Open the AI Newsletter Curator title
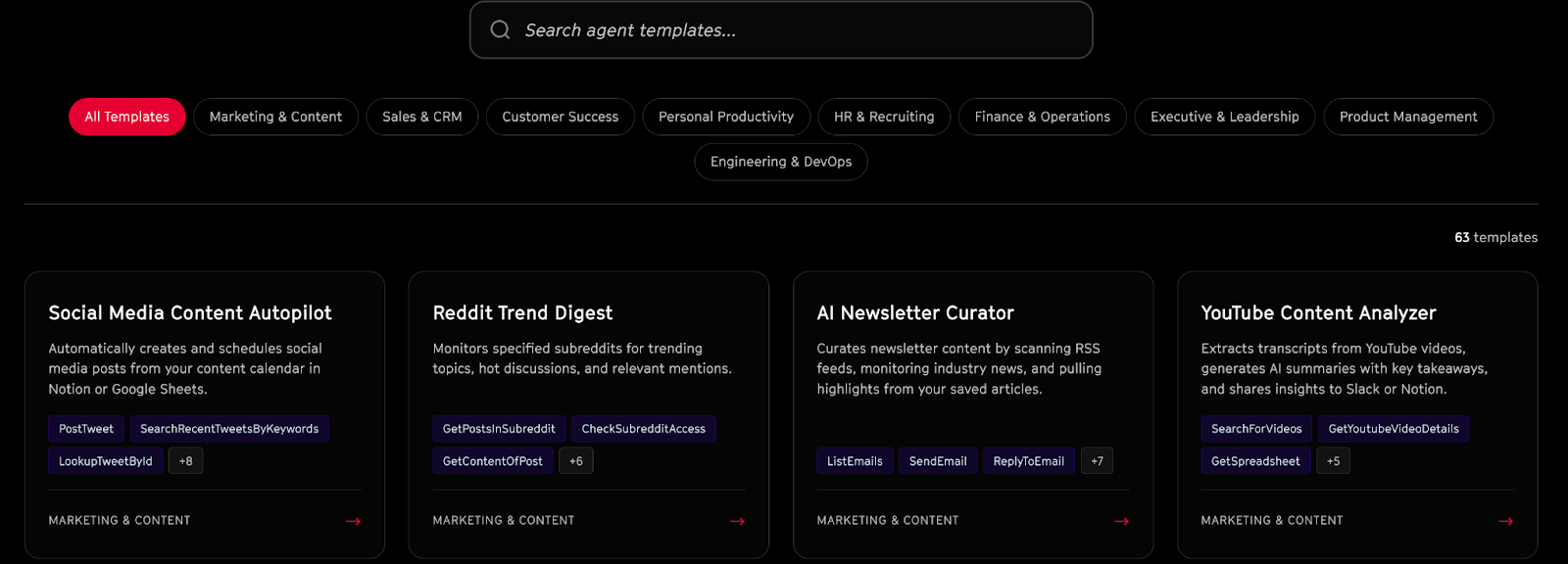Image resolution: width=1568 pixels, height=564 pixels. [x=915, y=313]
